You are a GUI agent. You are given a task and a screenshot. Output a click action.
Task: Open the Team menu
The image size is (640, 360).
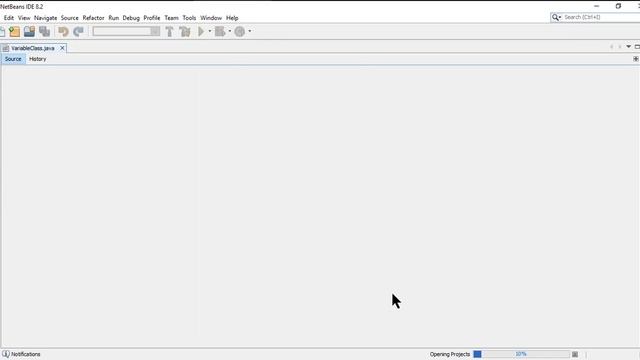pos(171,18)
